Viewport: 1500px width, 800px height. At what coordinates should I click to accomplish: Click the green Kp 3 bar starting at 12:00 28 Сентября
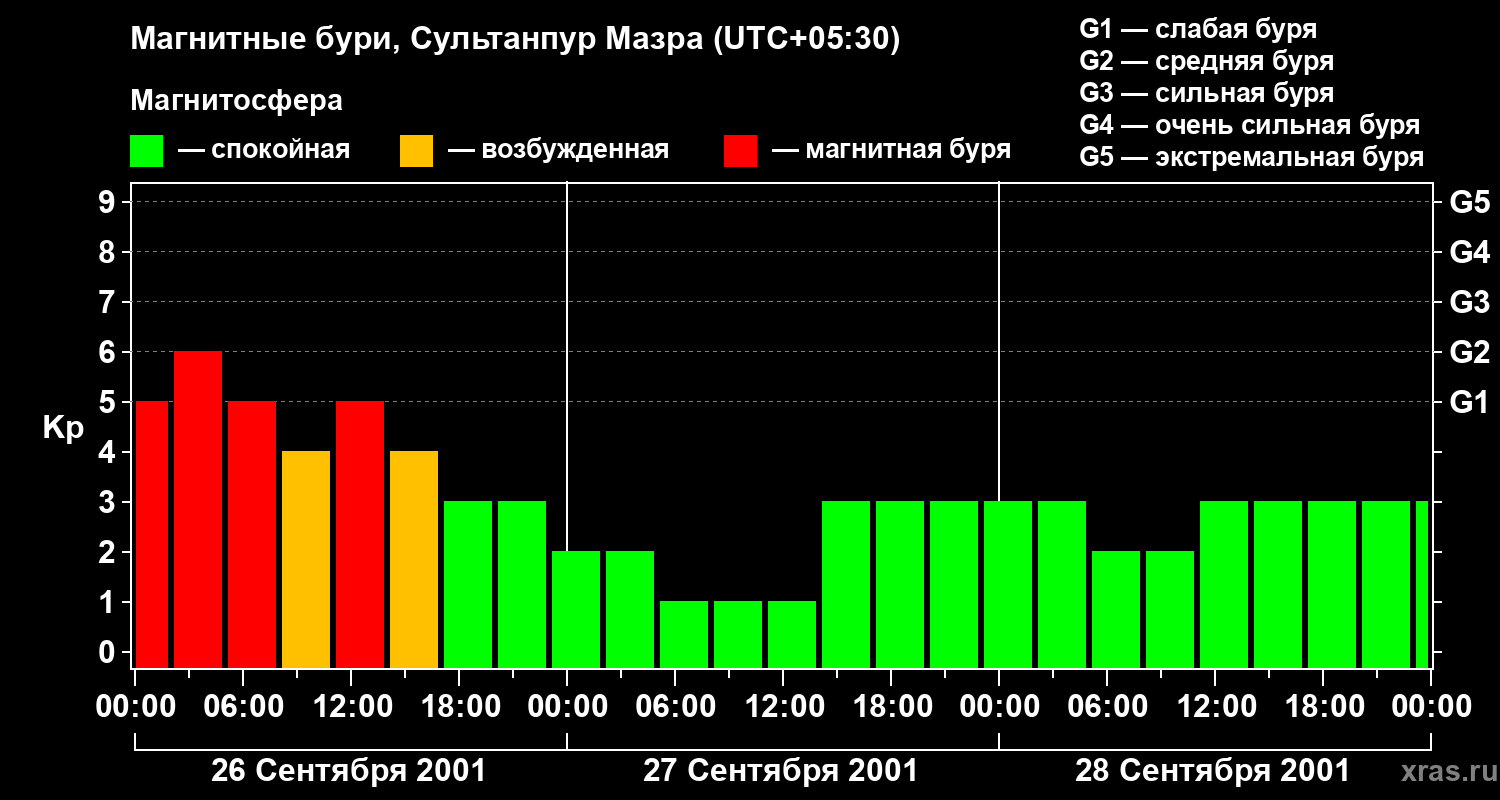click(1224, 584)
